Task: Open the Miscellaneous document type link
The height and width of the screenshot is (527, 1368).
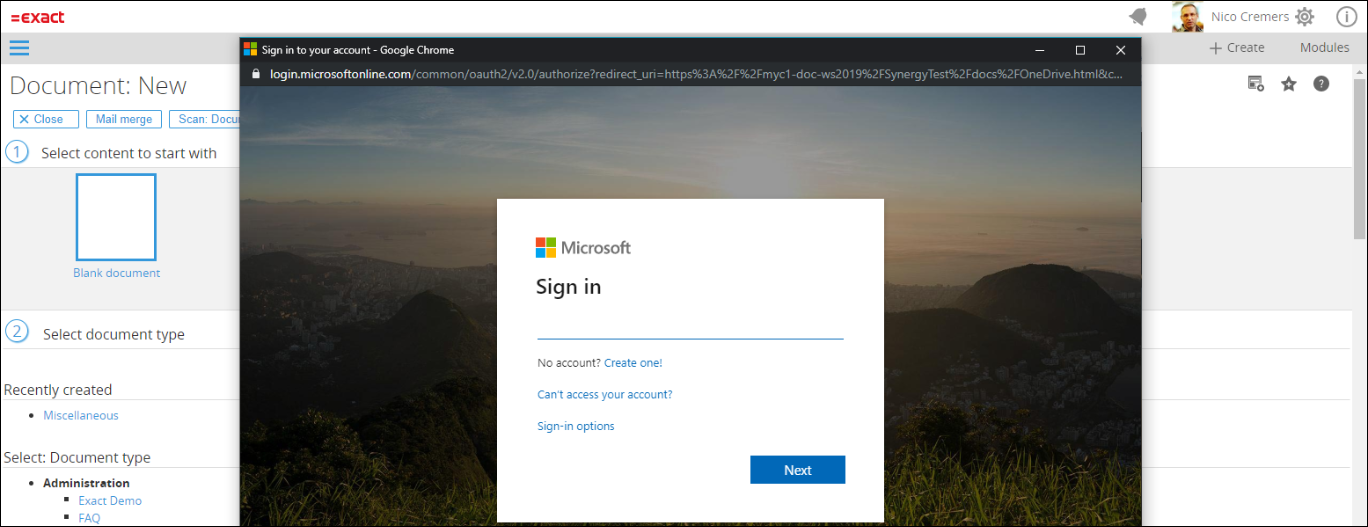Action: (x=81, y=415)
